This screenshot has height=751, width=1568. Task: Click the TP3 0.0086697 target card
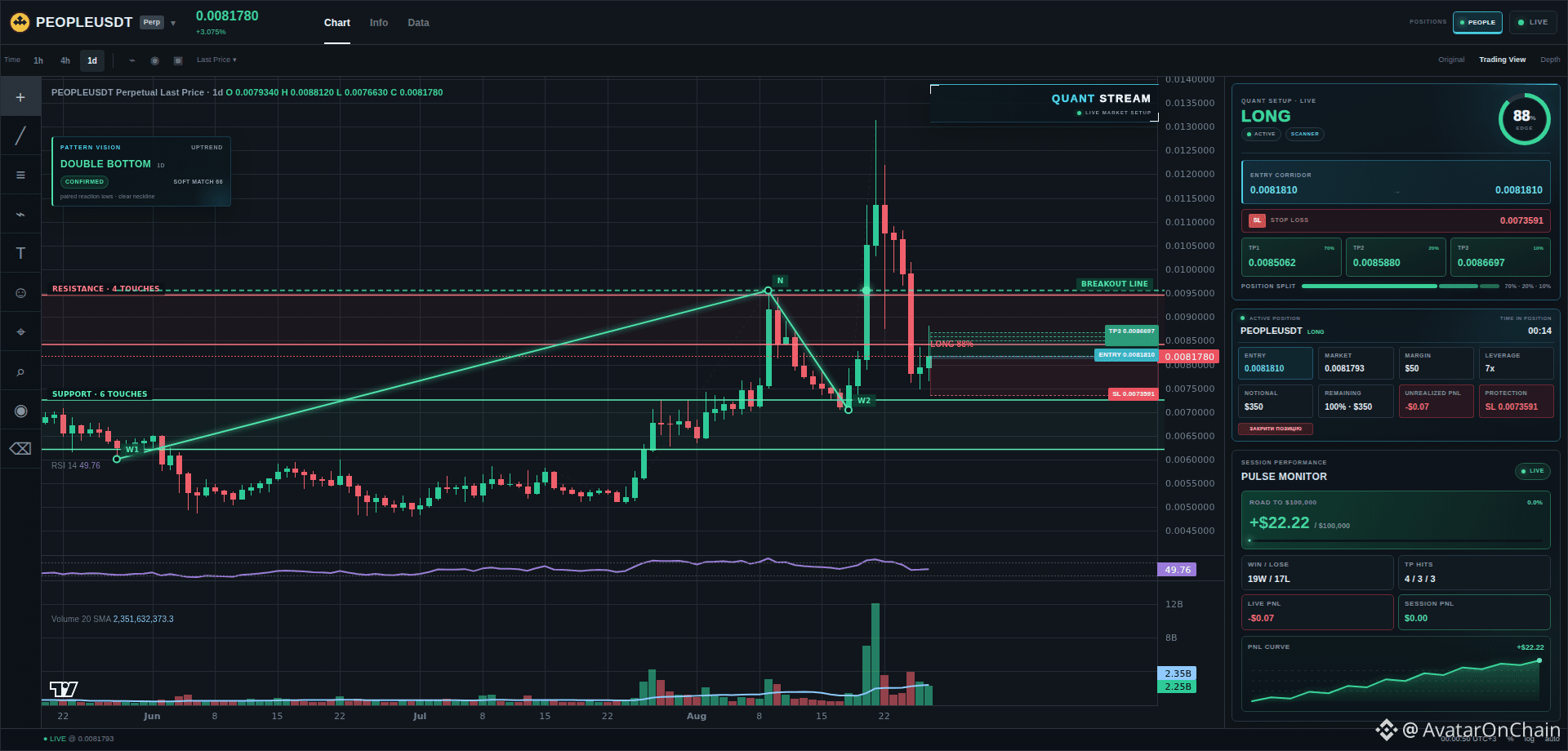[1500, 257]
